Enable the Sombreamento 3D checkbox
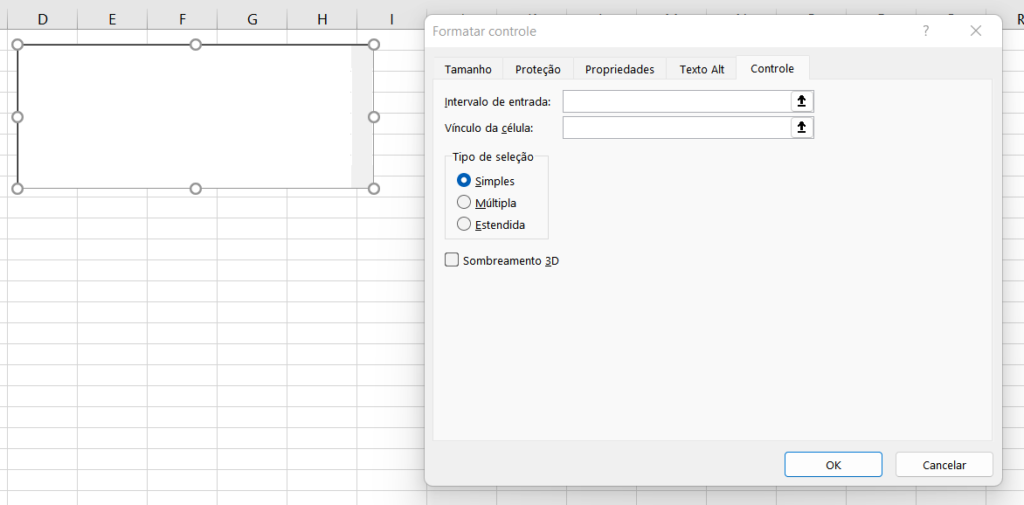Screen dimensions: 1024x505 (x=452, y=260)
